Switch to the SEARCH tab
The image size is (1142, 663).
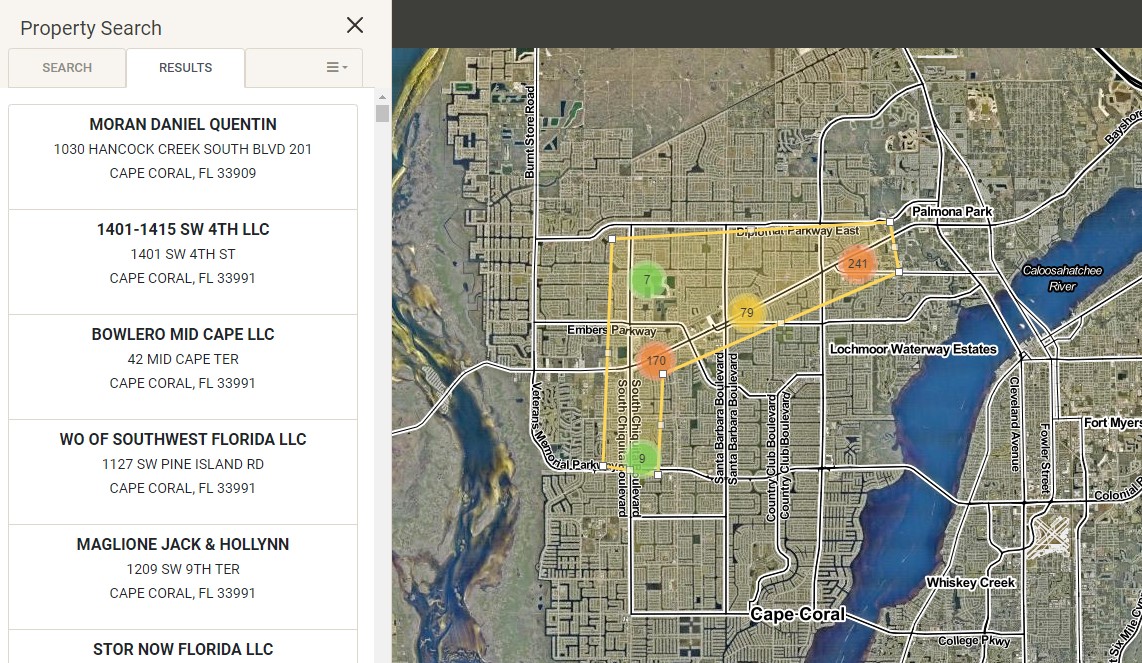click(x=67, y=68)
